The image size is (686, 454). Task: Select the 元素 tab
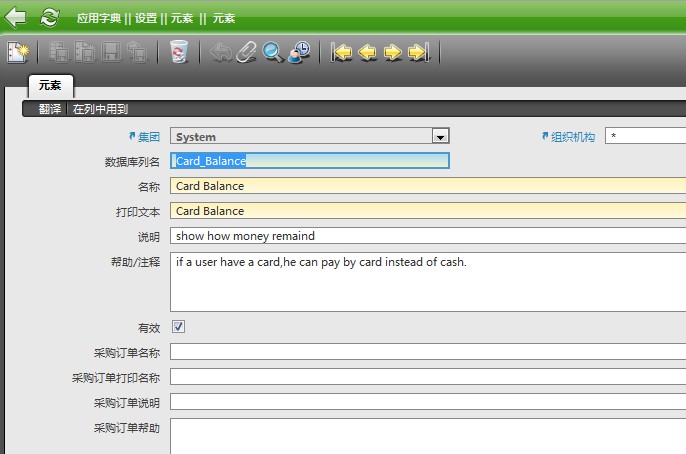(50, 85)
